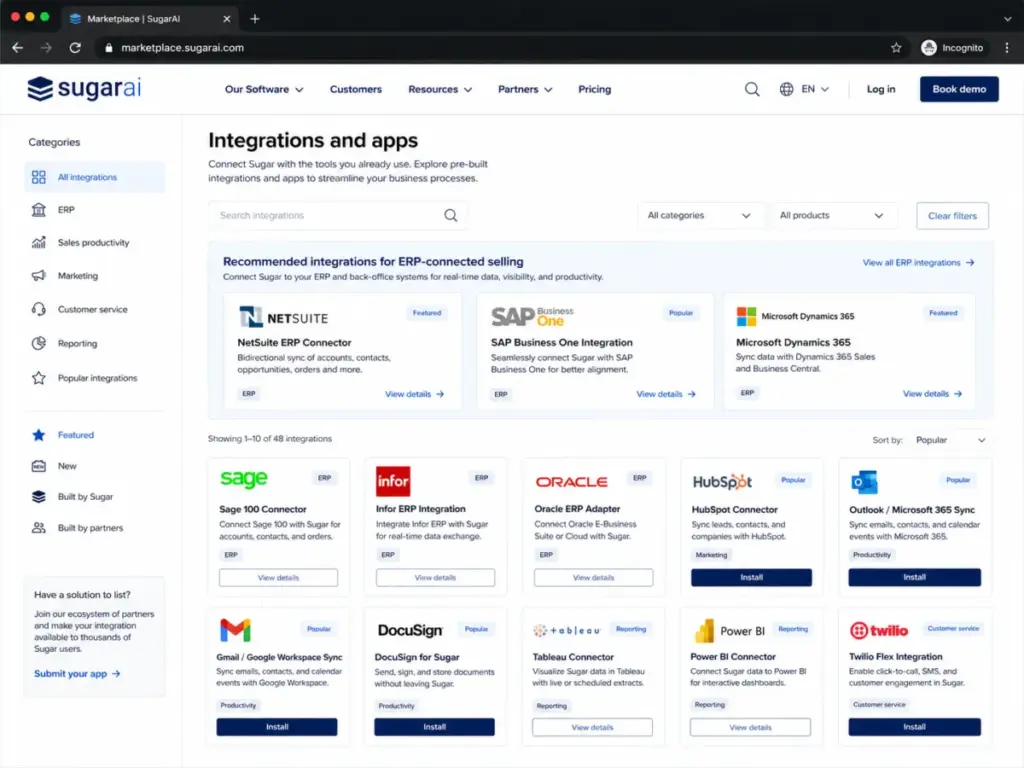Screen dimensions: 1024x768
Task: Click the Built by Sugar stack icon
Action: (x=39, y=496)
